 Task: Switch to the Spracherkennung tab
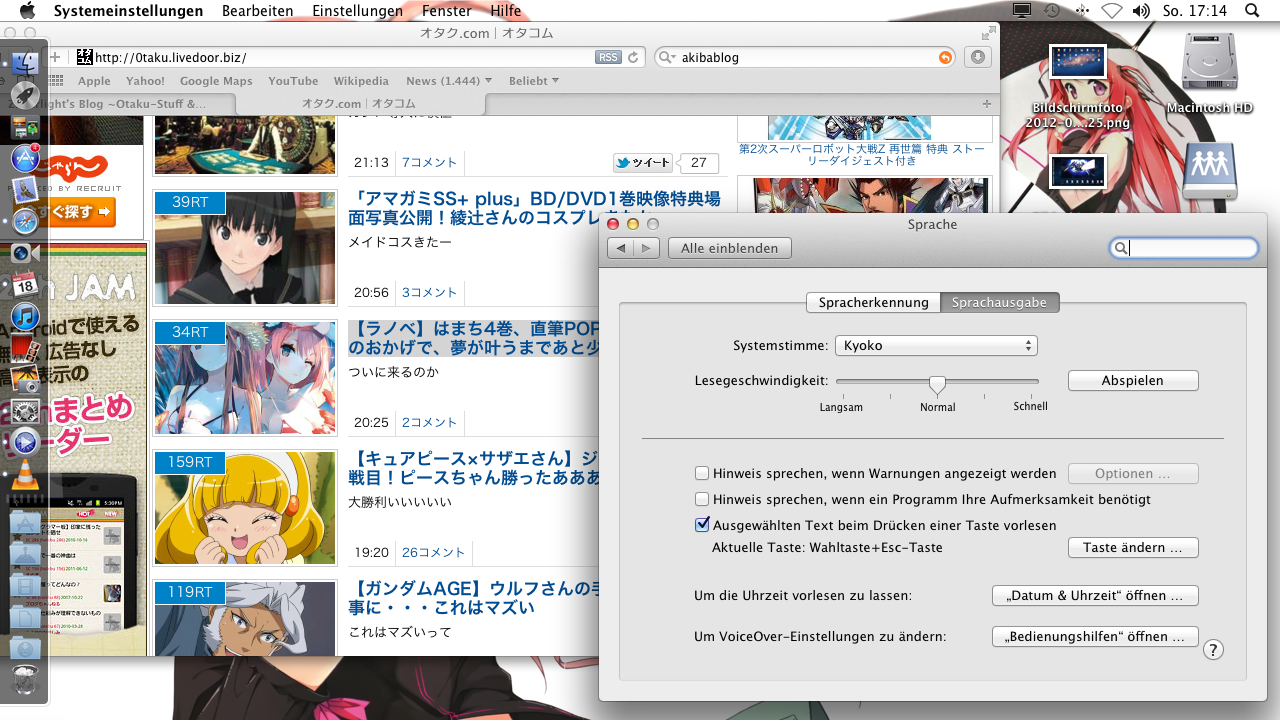click(x=874, y=303)
